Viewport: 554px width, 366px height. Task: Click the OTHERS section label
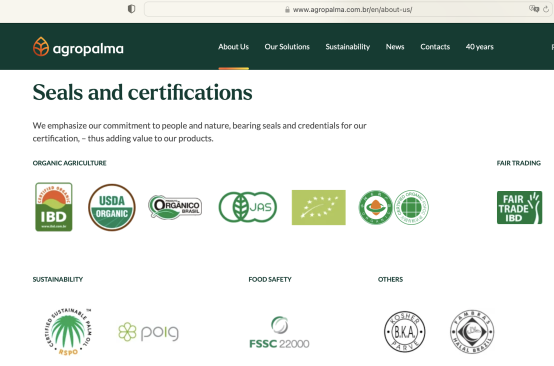click(390, 279)
